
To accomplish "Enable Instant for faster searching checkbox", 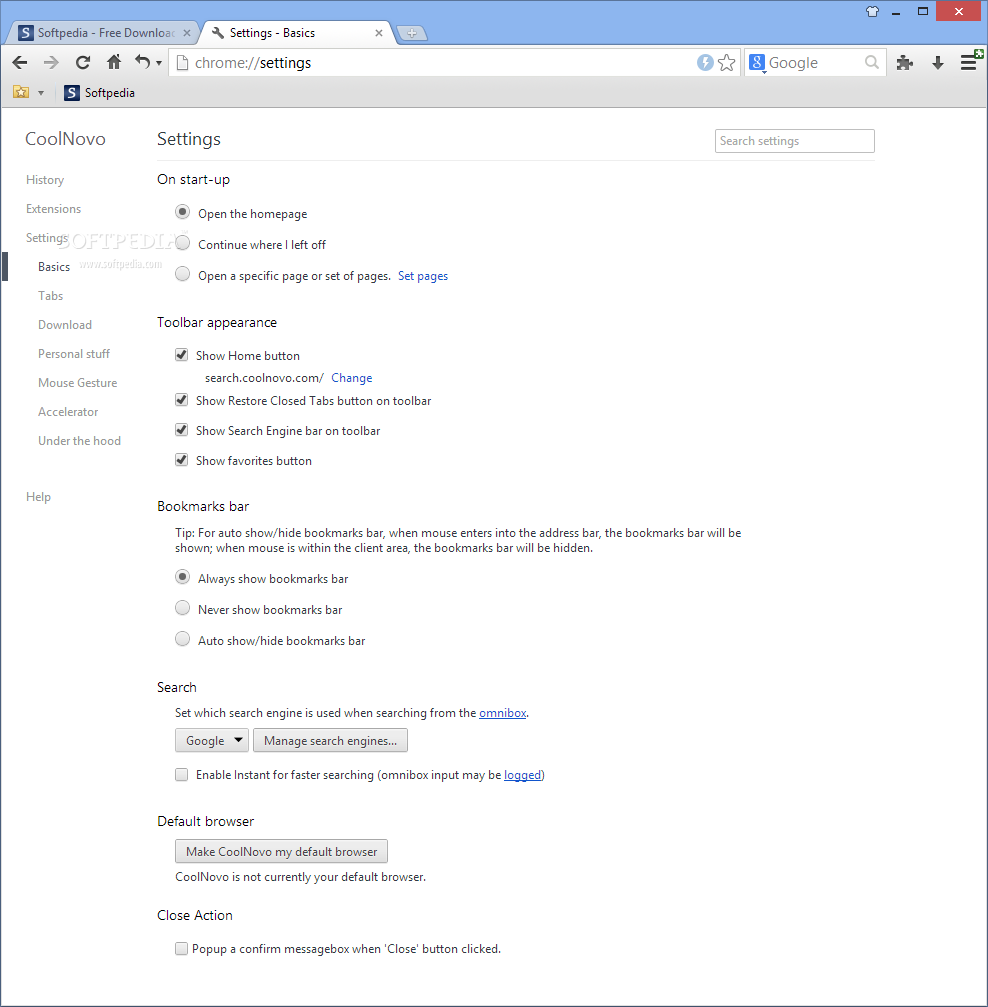I will pos(182,775).
